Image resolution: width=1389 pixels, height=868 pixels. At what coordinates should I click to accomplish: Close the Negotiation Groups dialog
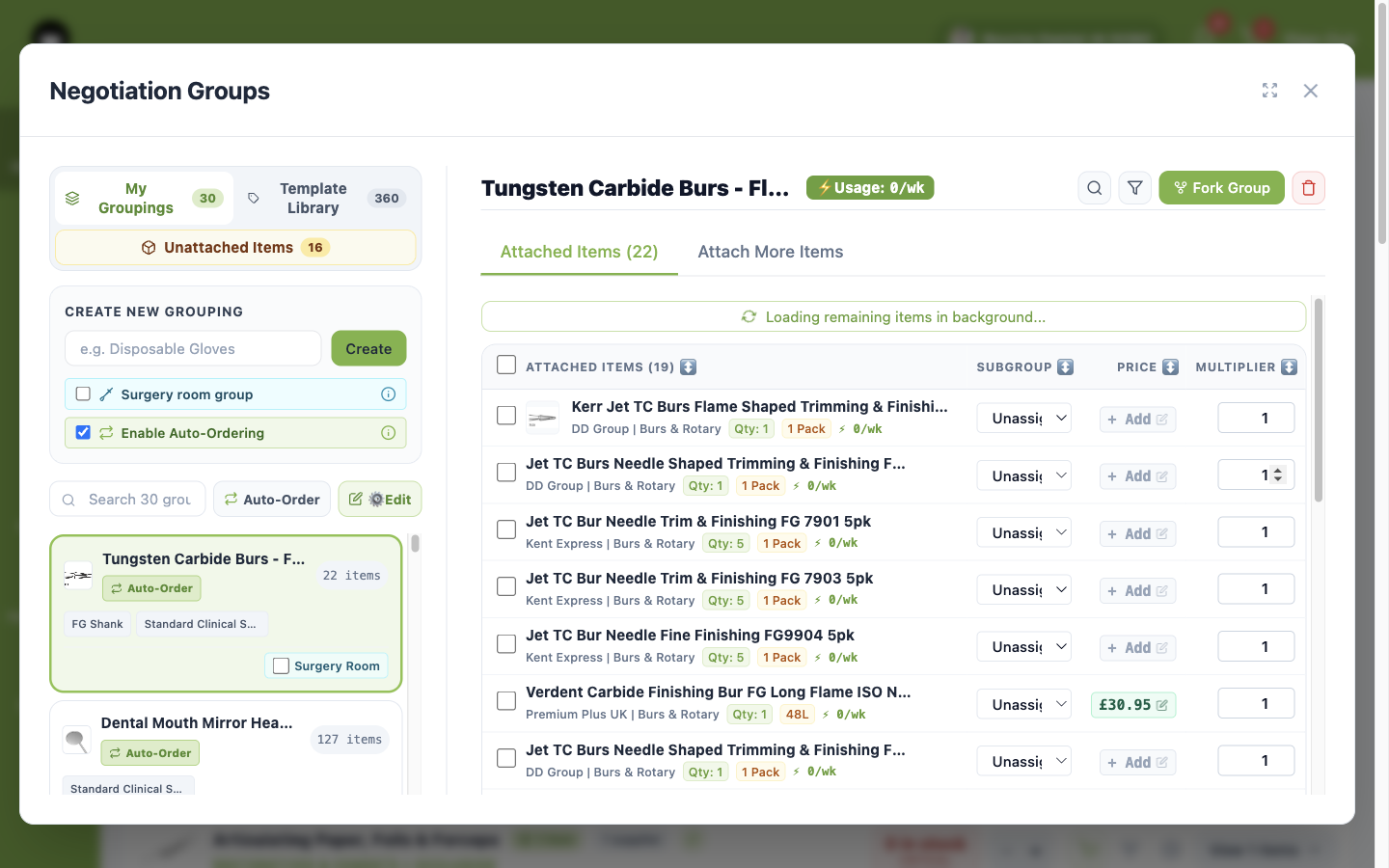[1310, 90]
